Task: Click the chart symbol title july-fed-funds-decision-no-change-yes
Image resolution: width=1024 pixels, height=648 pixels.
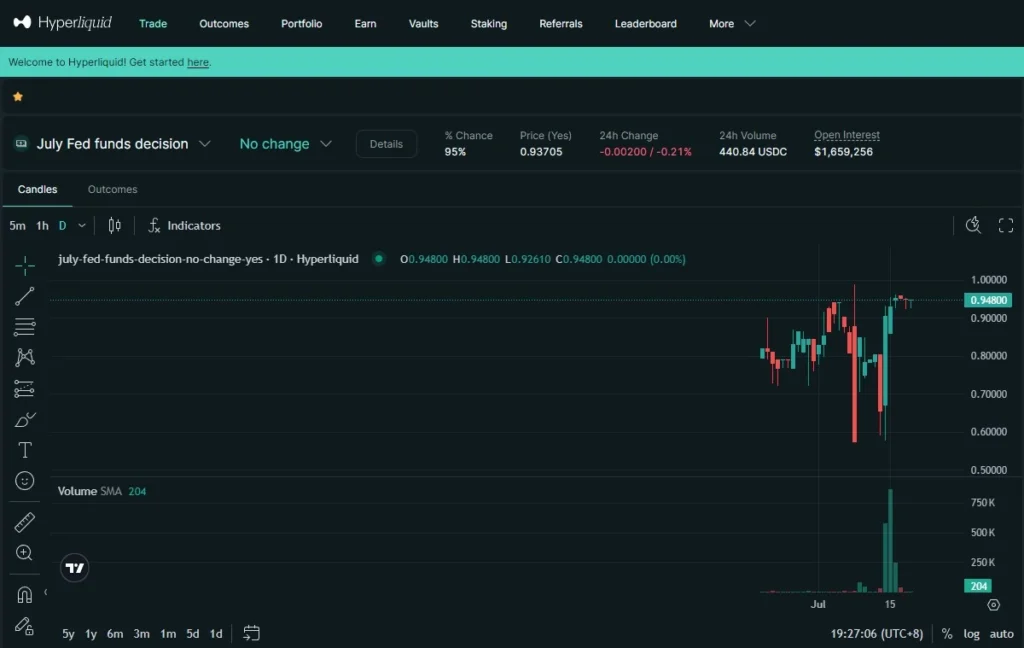Action: 160,259
